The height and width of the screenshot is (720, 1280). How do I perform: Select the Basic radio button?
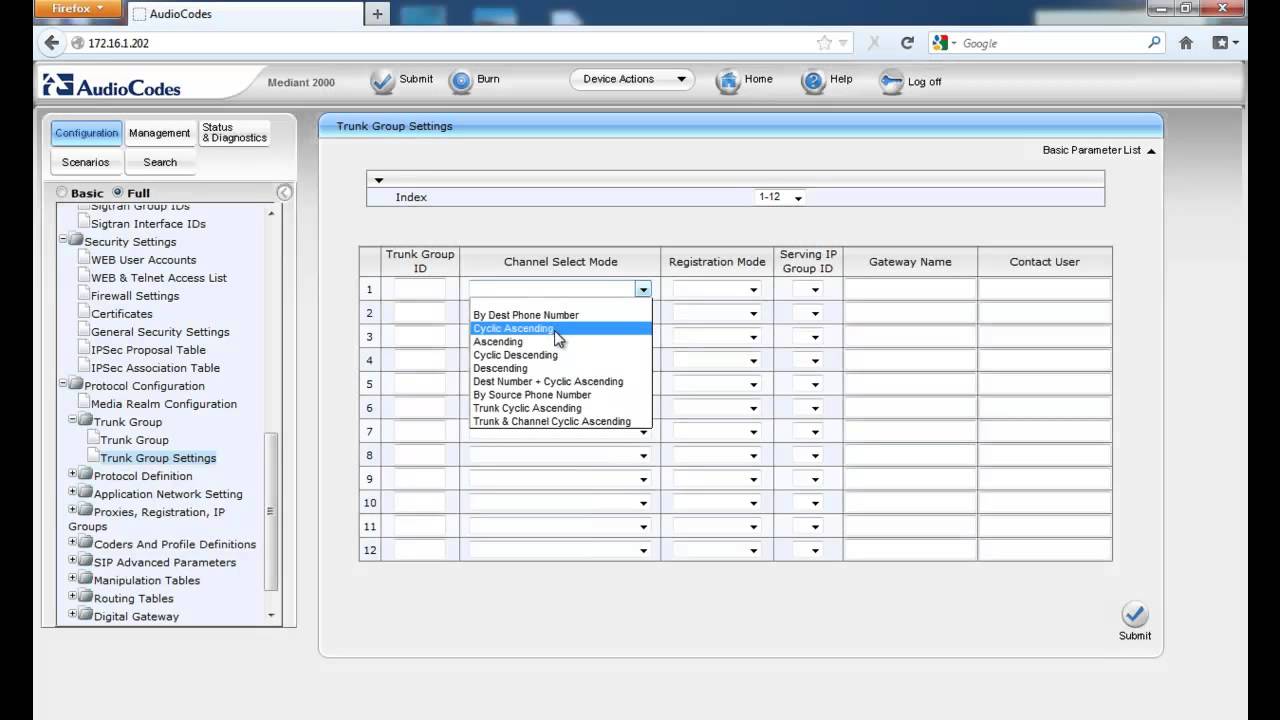[62, 192]
